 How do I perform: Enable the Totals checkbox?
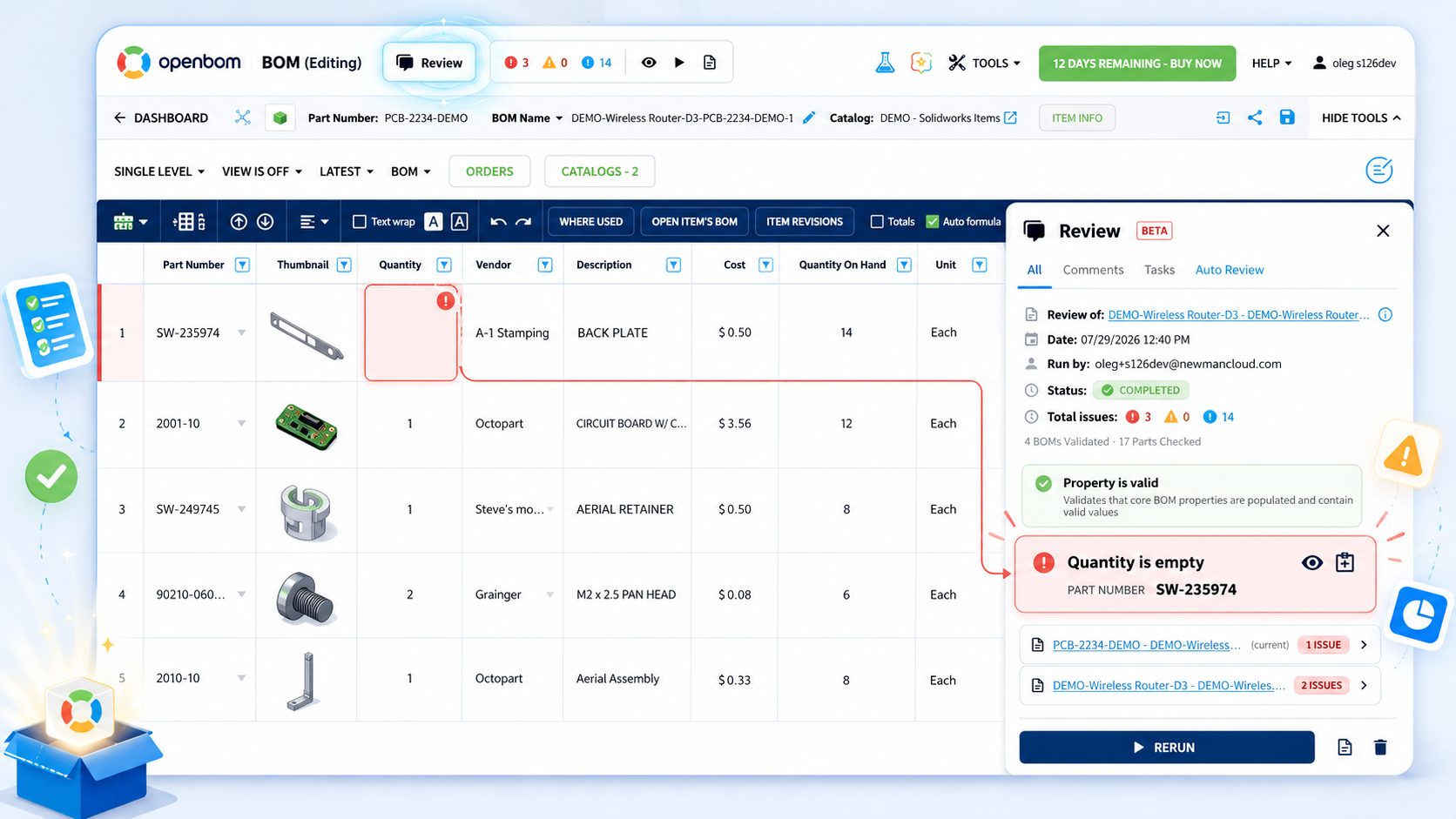pos(877,222)
